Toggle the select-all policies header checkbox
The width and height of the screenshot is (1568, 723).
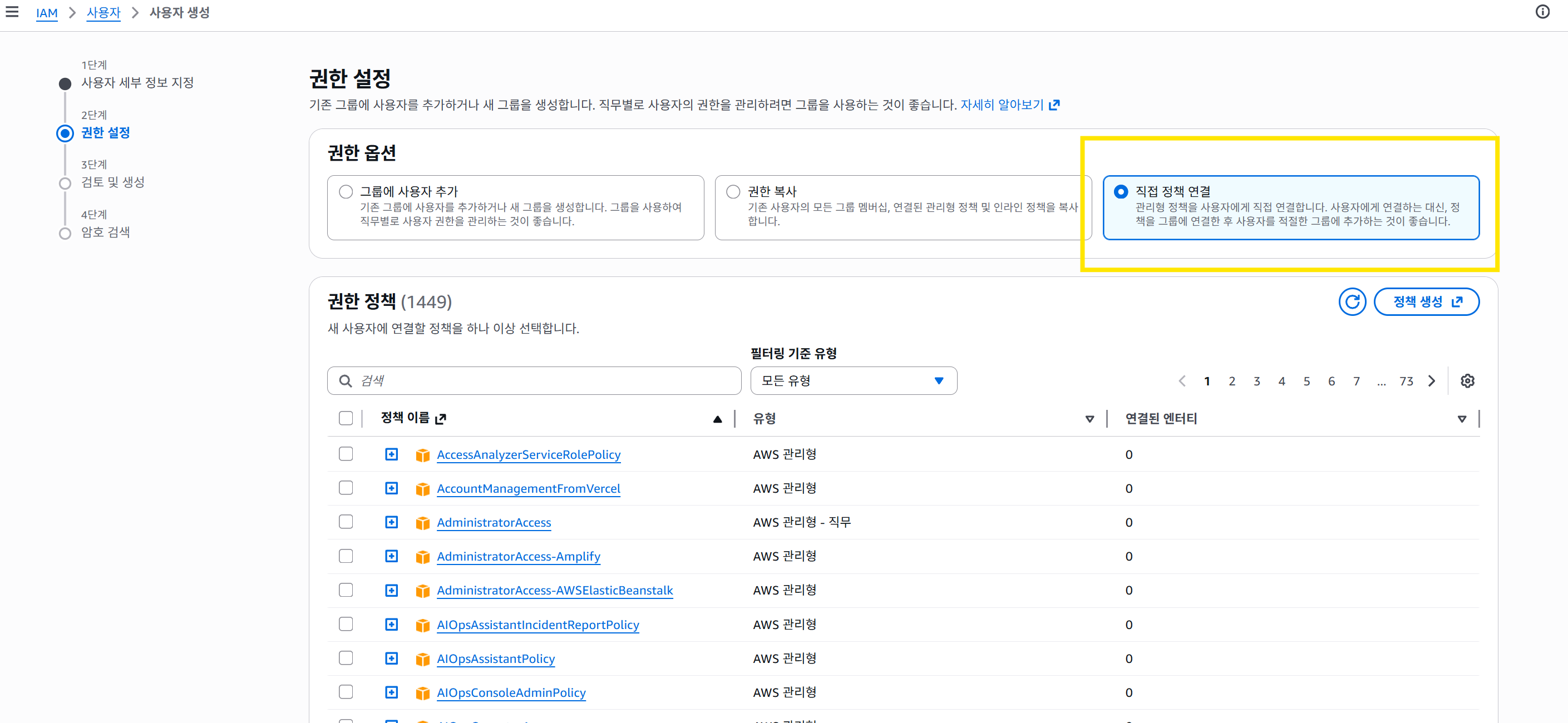click(346, 418)
